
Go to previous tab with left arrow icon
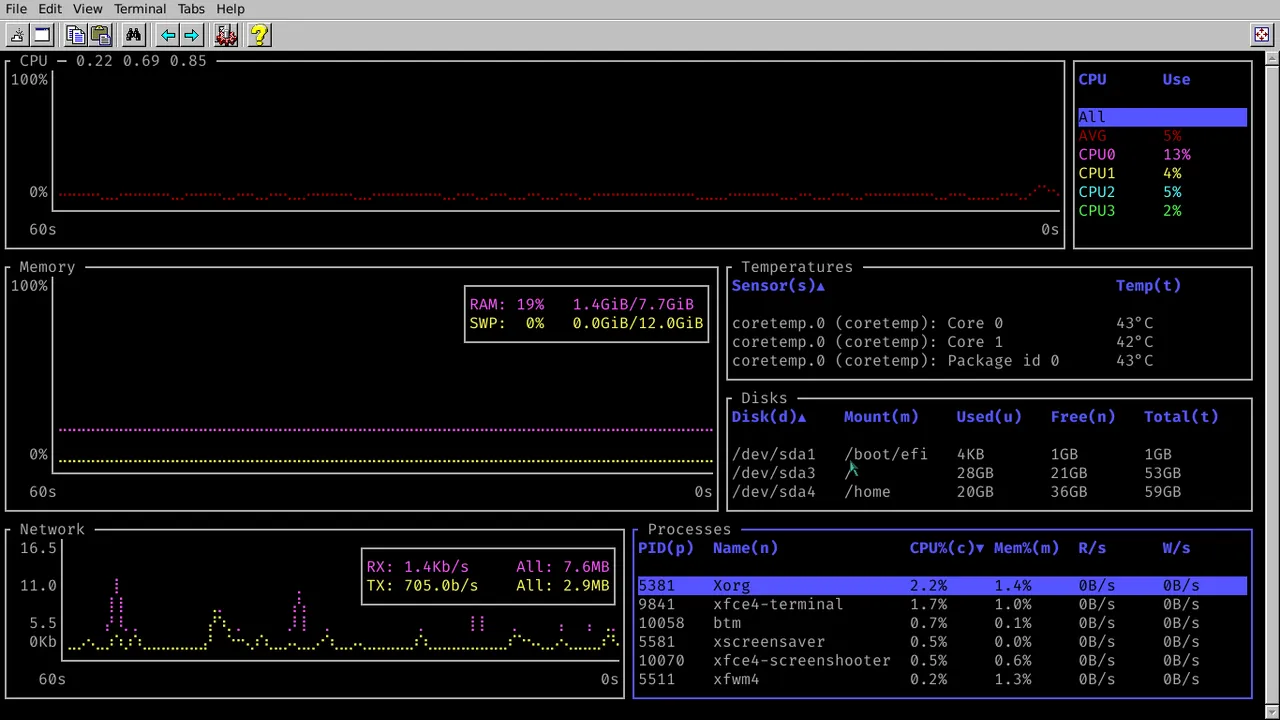point(168,35)
